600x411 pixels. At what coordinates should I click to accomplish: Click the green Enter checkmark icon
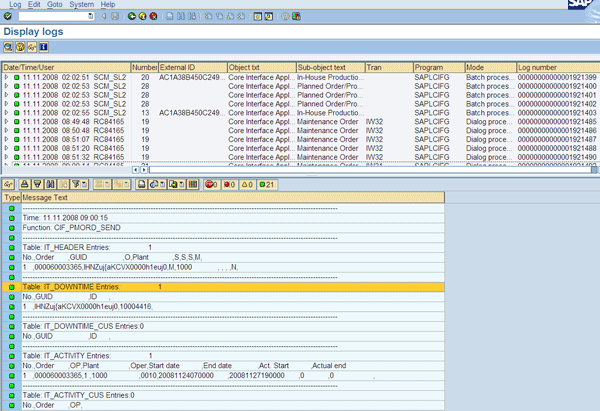pos(8,18)
